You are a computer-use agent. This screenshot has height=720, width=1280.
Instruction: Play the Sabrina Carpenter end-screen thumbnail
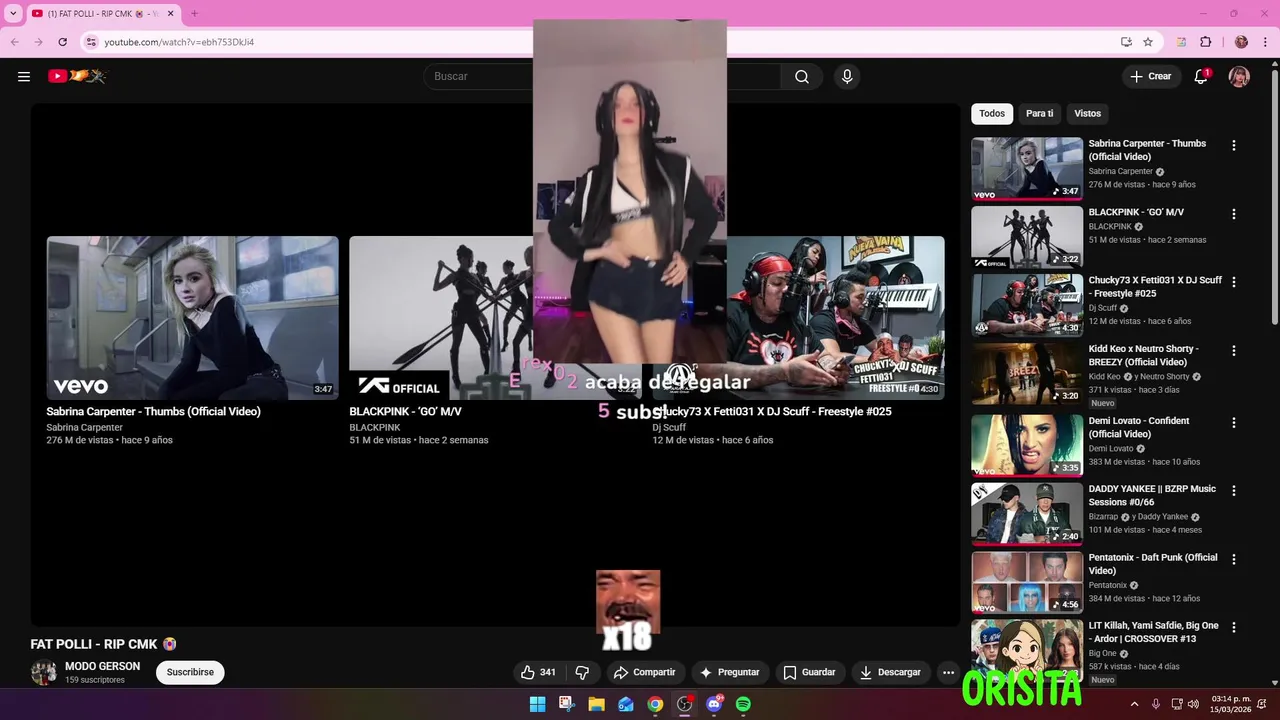click(192, 318)
